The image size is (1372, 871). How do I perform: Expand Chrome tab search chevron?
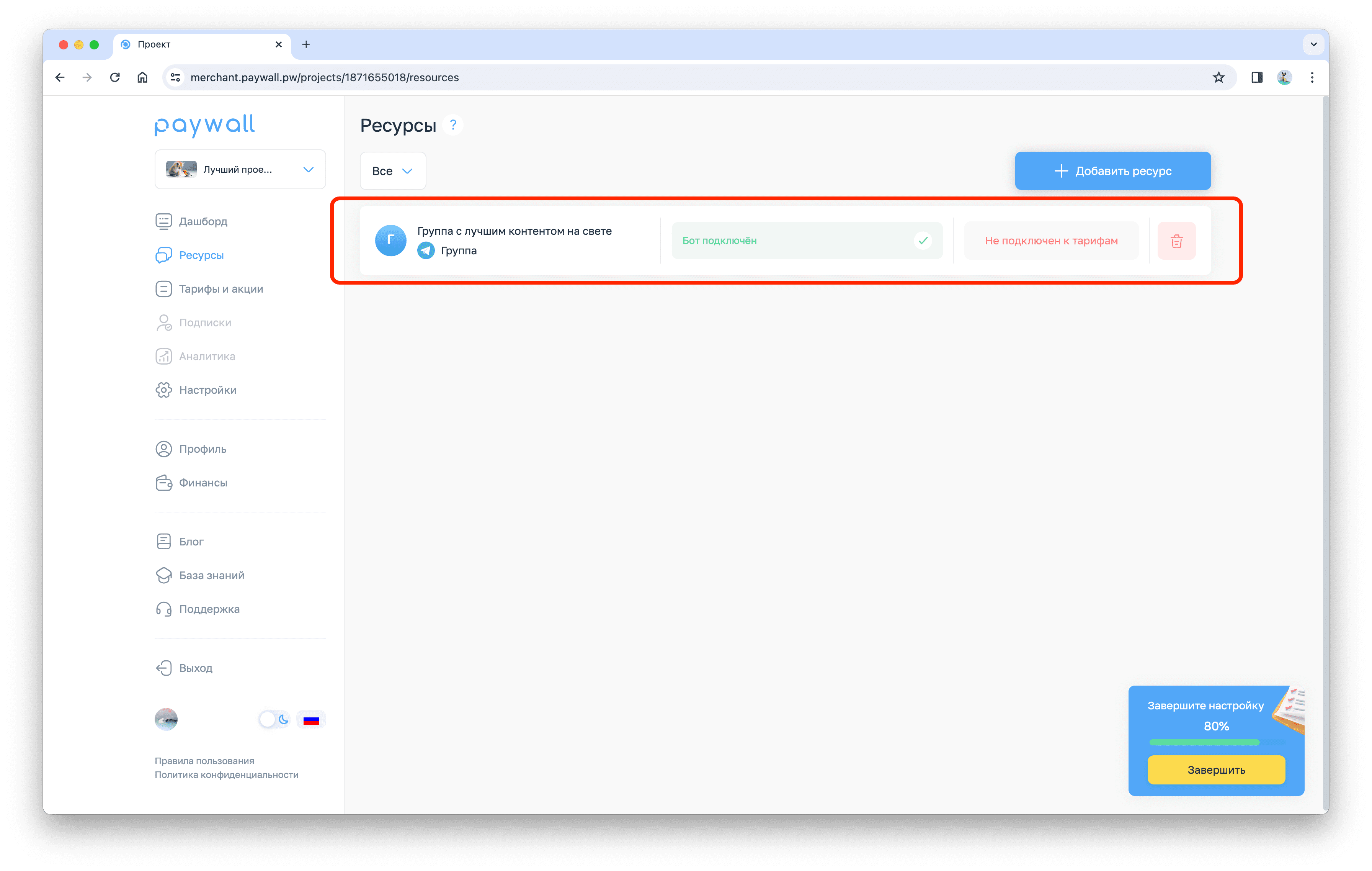[1313, 44]
